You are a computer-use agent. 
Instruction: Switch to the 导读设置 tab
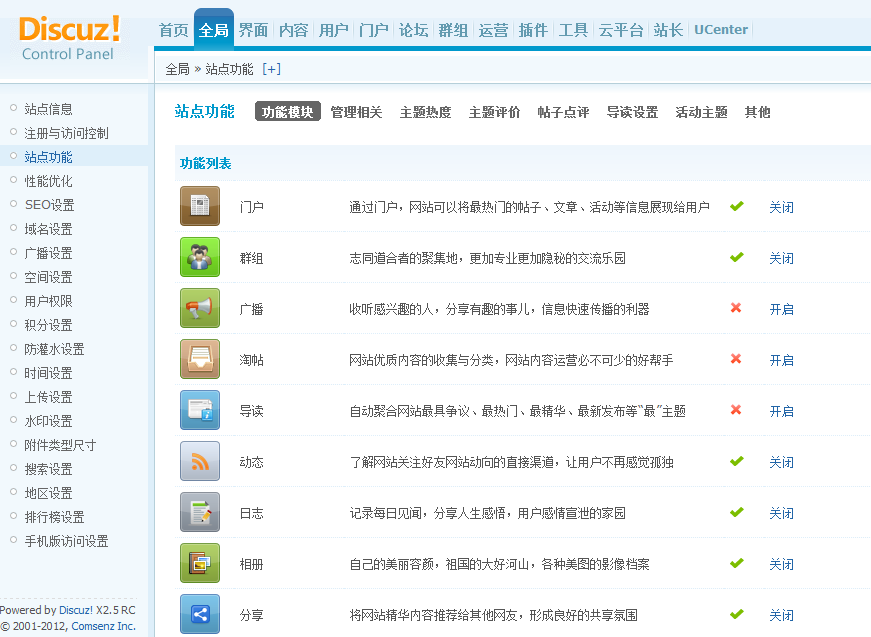coord(632,112)
